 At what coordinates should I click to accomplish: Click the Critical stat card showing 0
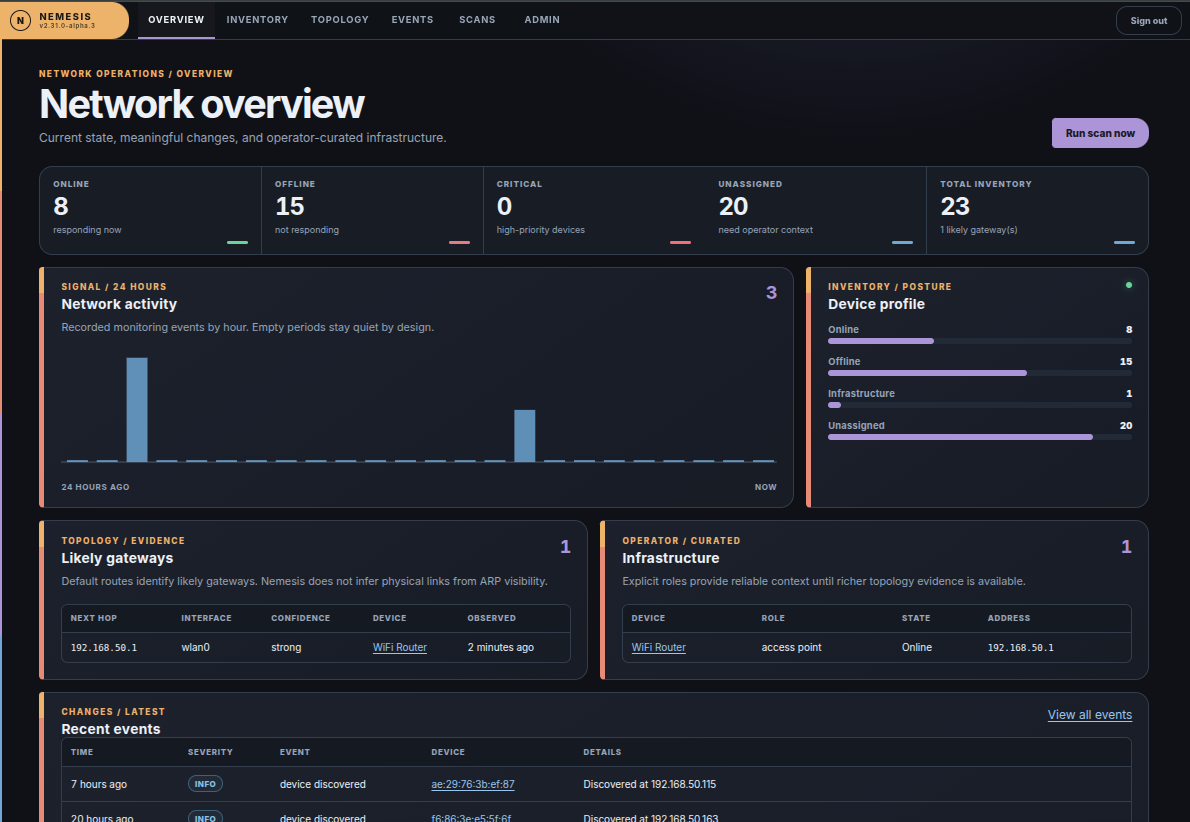[593, 210]
